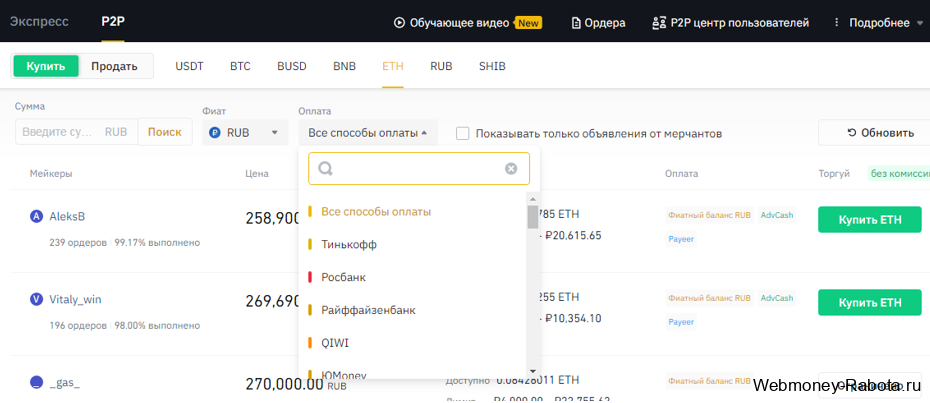This screenshot has height=403, width=930.
Task: Enable showing only merchant ads checkbox
Action: 463,133
